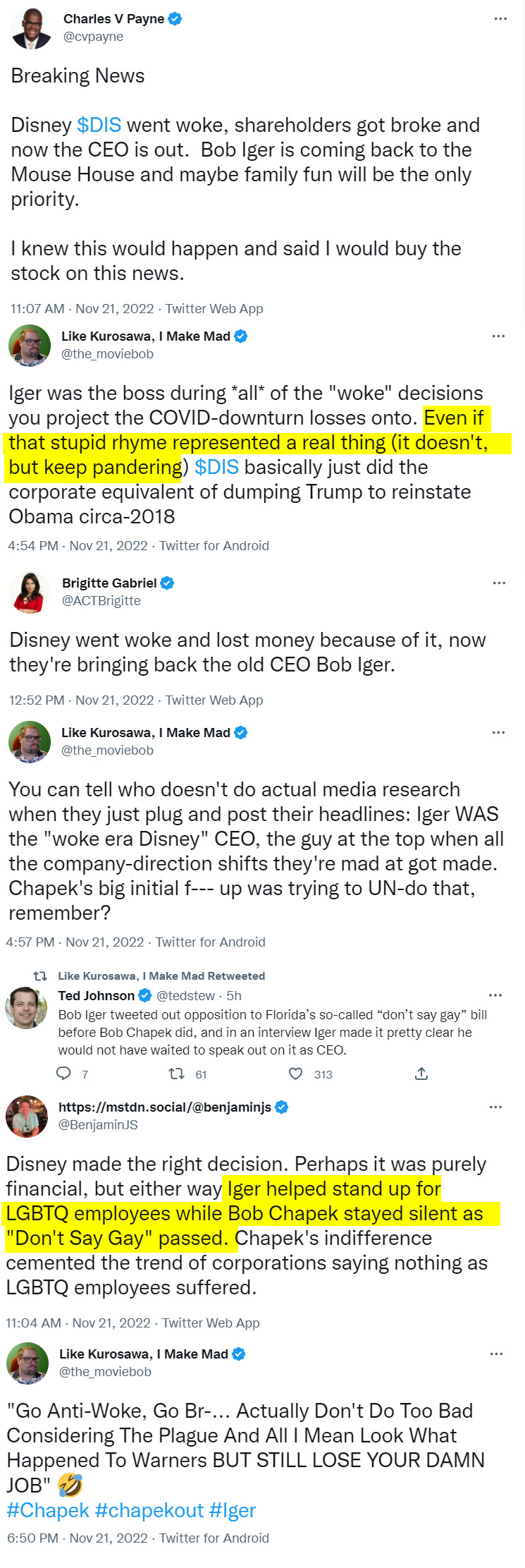This screenshot has height=1568, width=525.
Task: Click the verified badge next to BenjaminJS name
Action: (x=282, y=1107)
